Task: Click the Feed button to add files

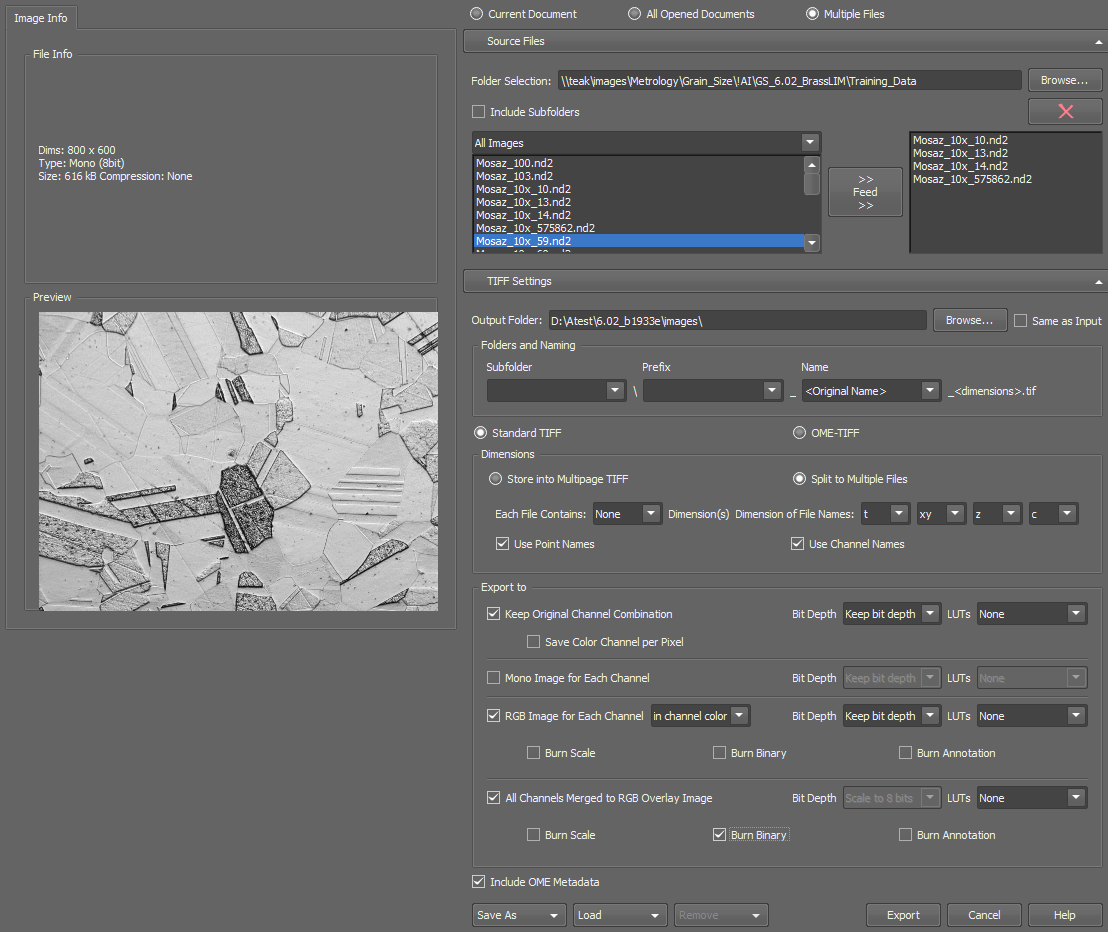Action: point(865,192)
